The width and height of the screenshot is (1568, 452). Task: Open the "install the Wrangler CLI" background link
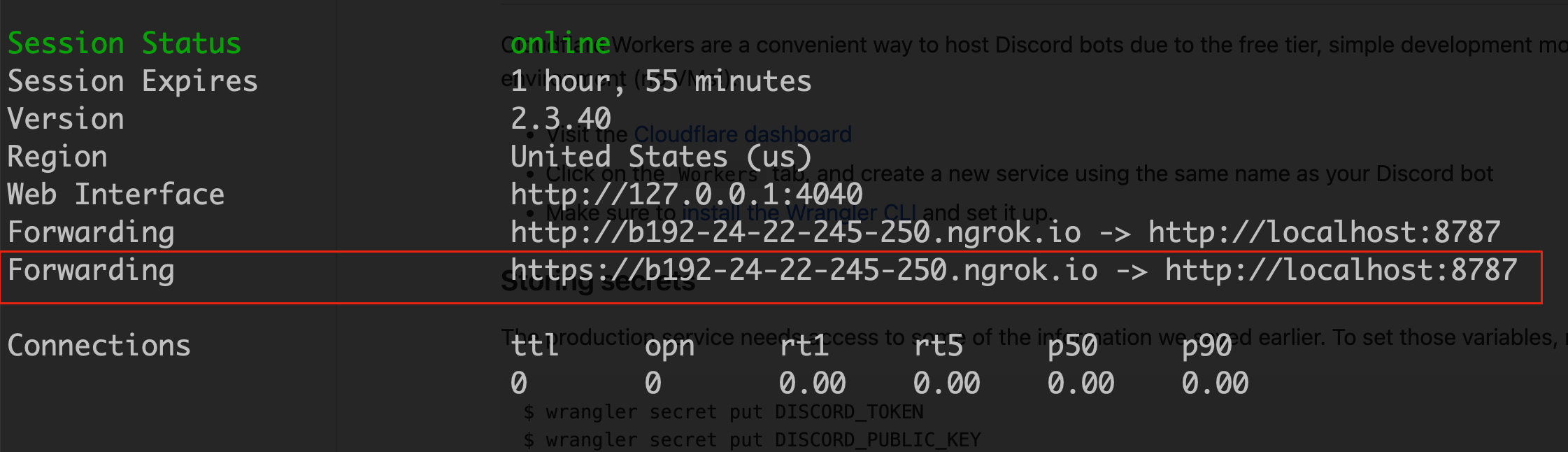tap(799, 212)
